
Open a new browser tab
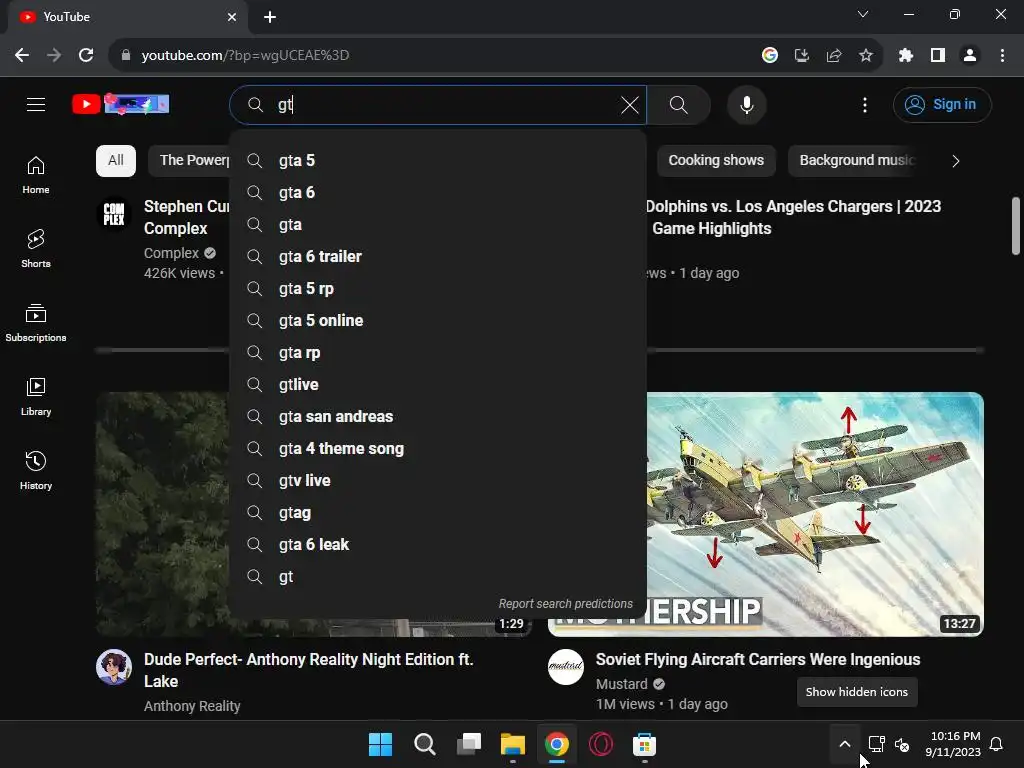(x=270, y=17)
